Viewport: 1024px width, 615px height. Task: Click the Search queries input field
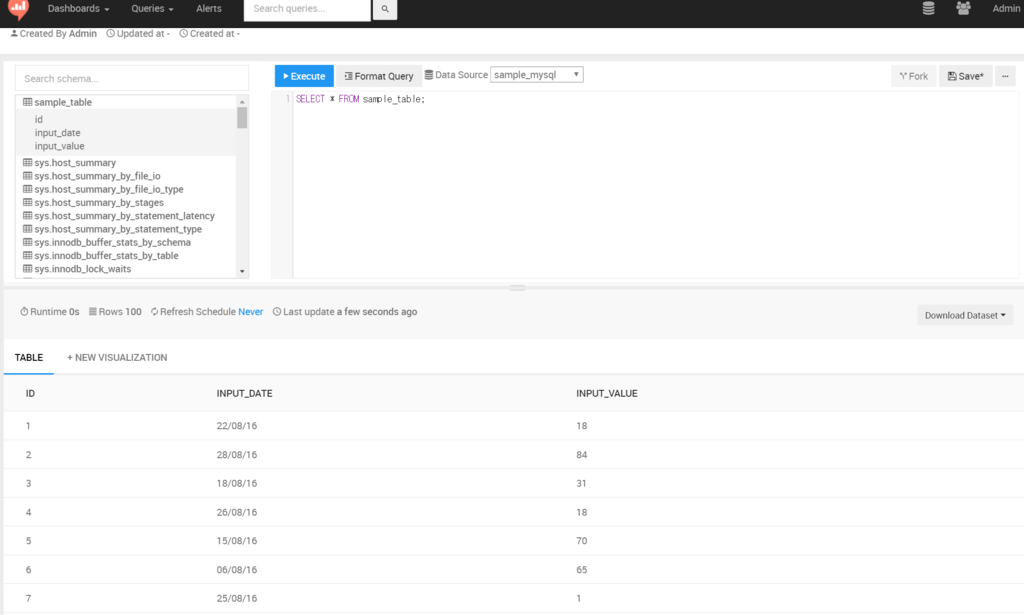(x=307, y=9)
